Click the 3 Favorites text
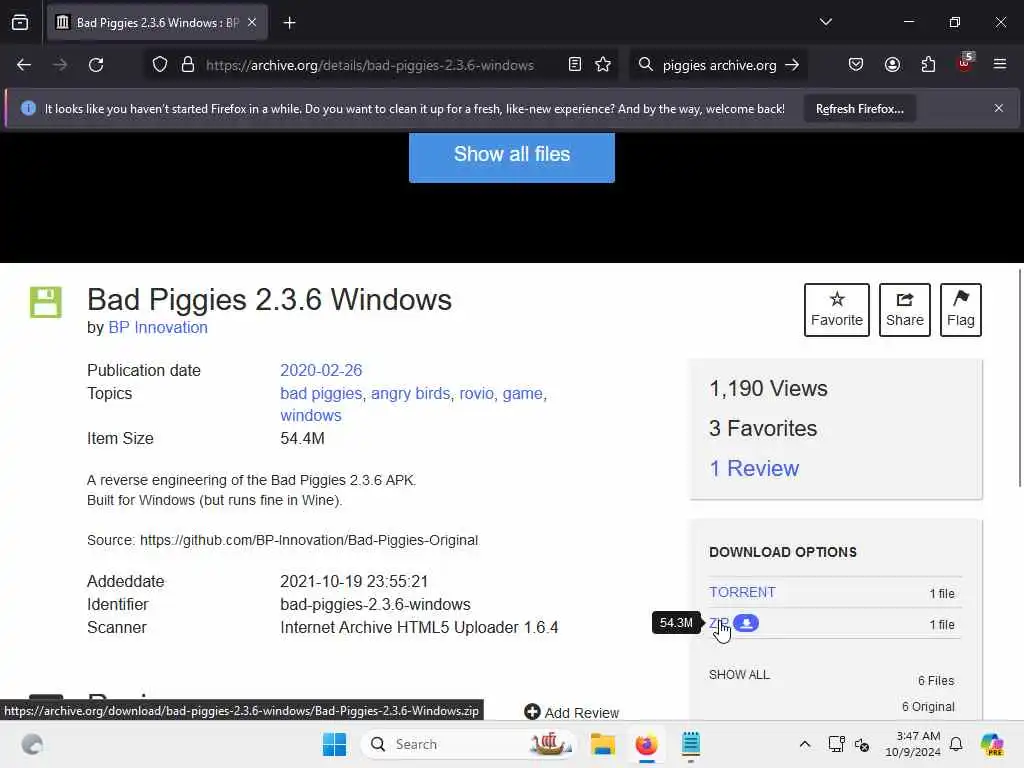 [x=763, y=428]
